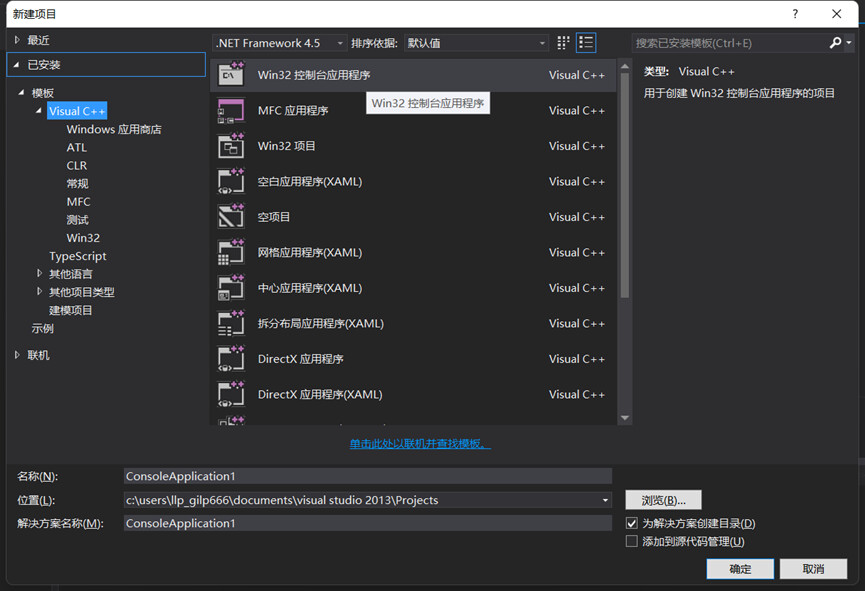Select 网格应用程序(XAML) template name

click(x=309, y=252)
